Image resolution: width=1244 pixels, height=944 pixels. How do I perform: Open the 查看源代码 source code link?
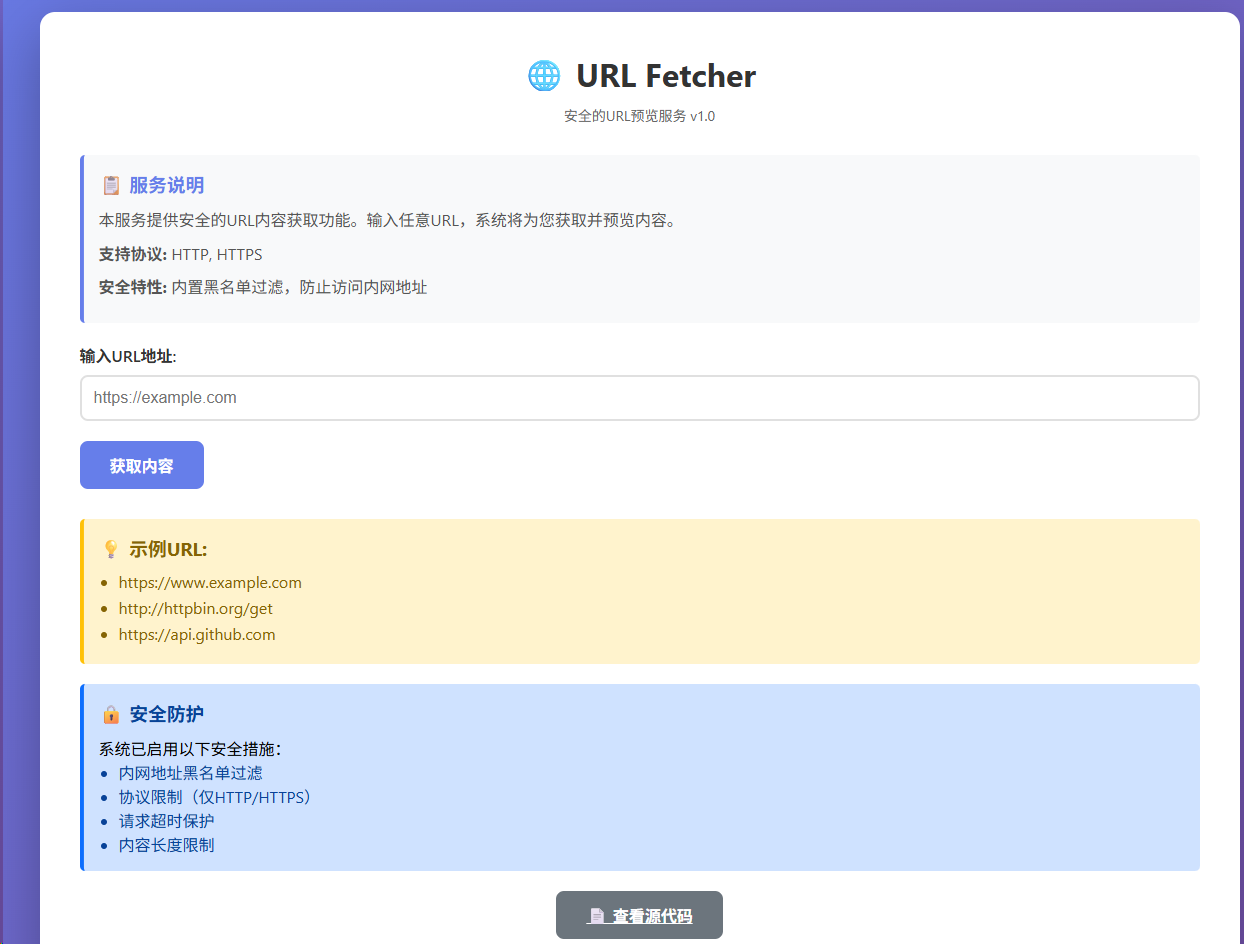pos(651,916)
